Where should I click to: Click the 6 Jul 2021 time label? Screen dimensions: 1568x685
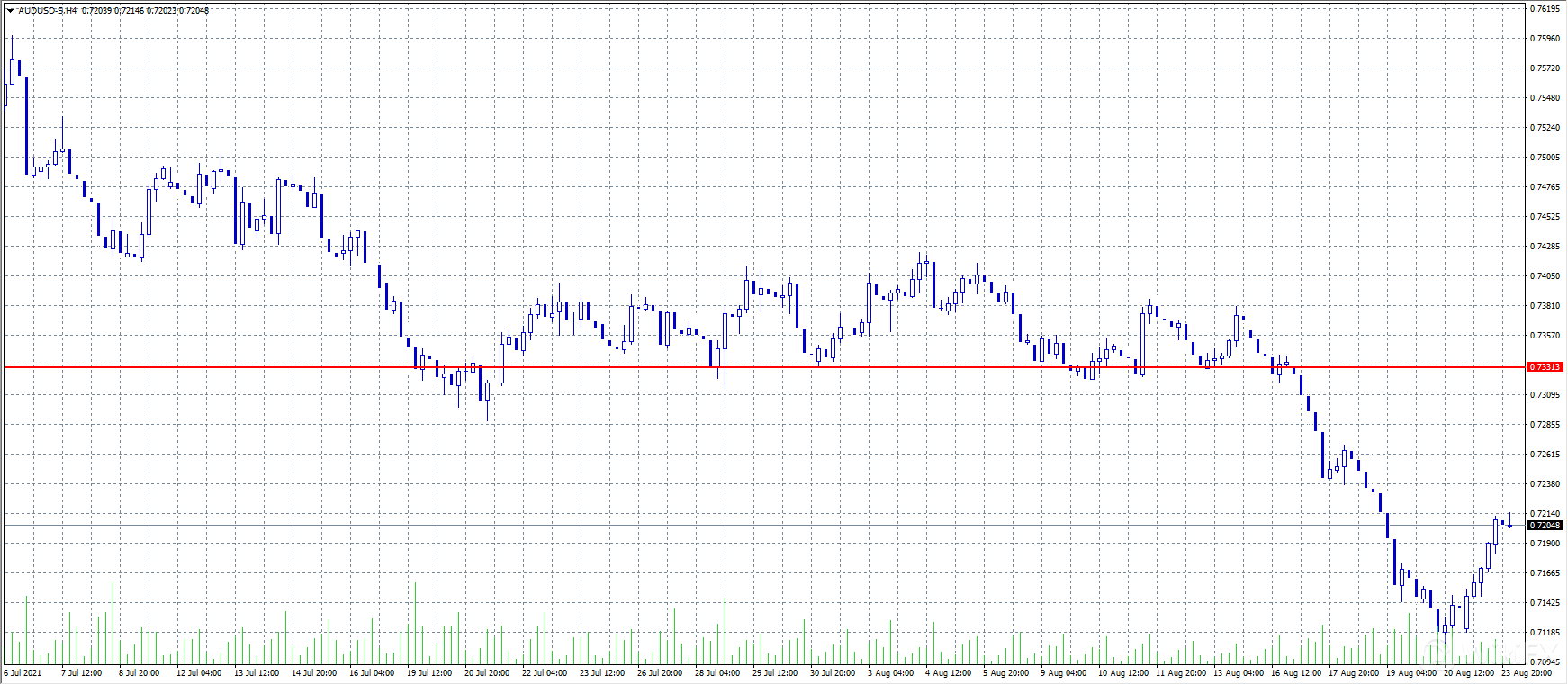pyautogui.click(x=23, y=673)
